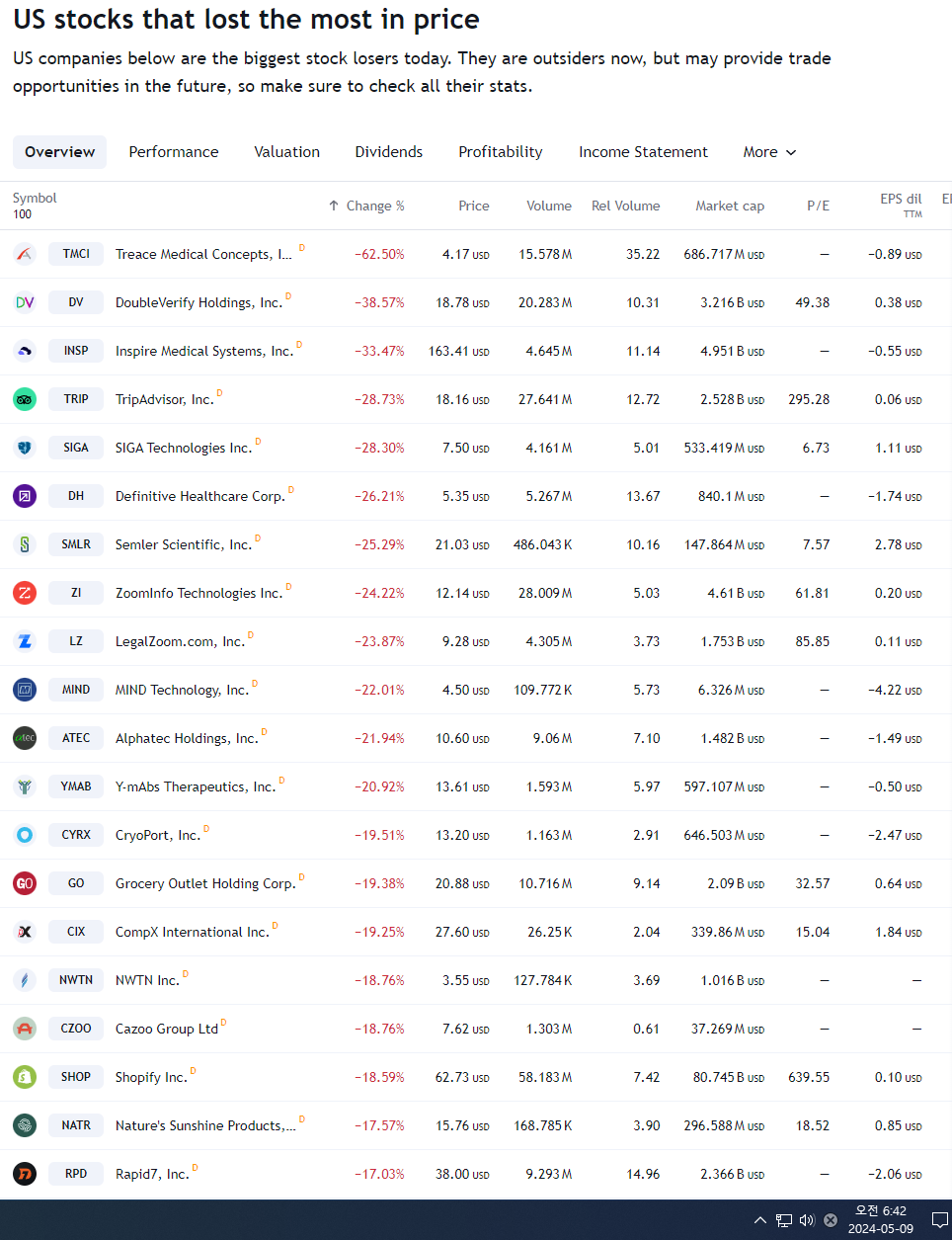
Task: Click the Y-mAbs Therapeutics logo icon
Action: (25, 786)
